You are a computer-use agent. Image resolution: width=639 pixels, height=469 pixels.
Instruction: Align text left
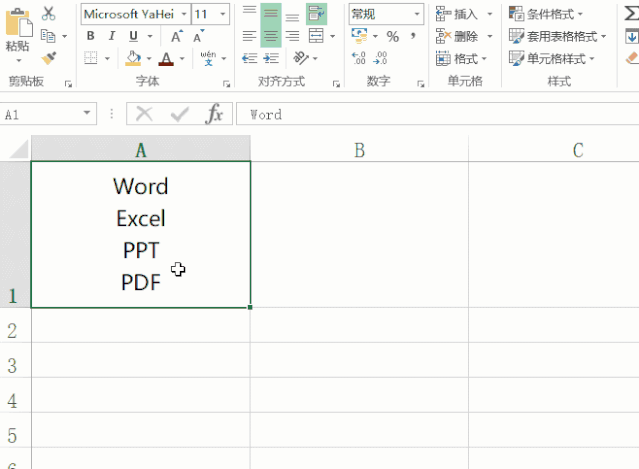click(249, 36)
